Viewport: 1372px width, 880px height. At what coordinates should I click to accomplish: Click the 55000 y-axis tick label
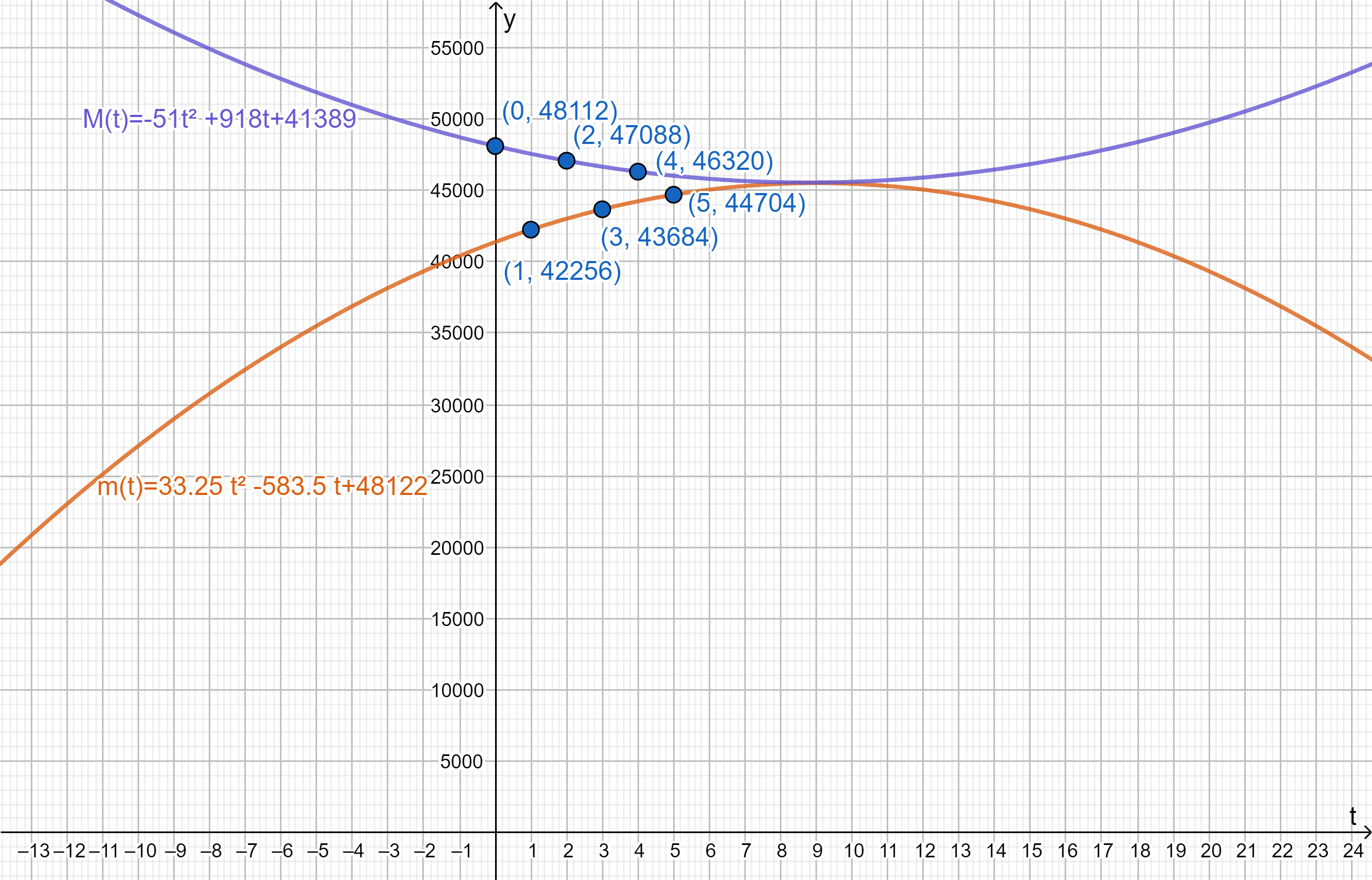click(457, 49)
